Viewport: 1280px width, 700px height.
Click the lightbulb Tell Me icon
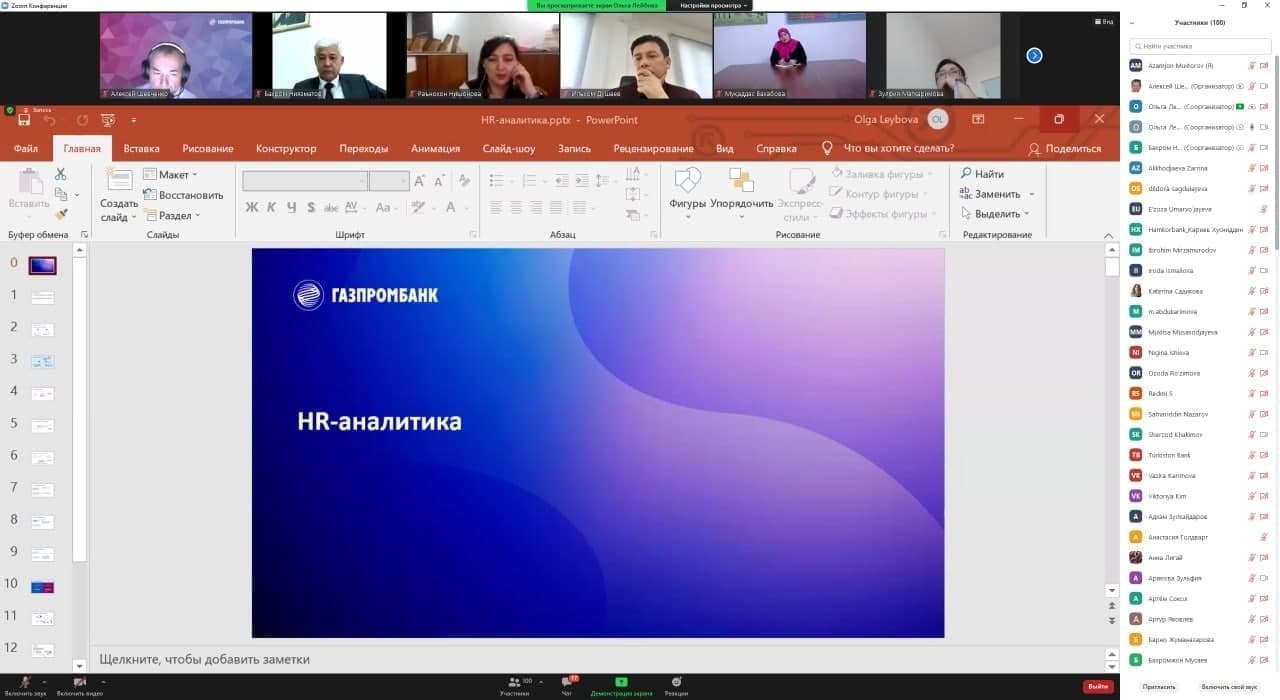click(827, 148)
